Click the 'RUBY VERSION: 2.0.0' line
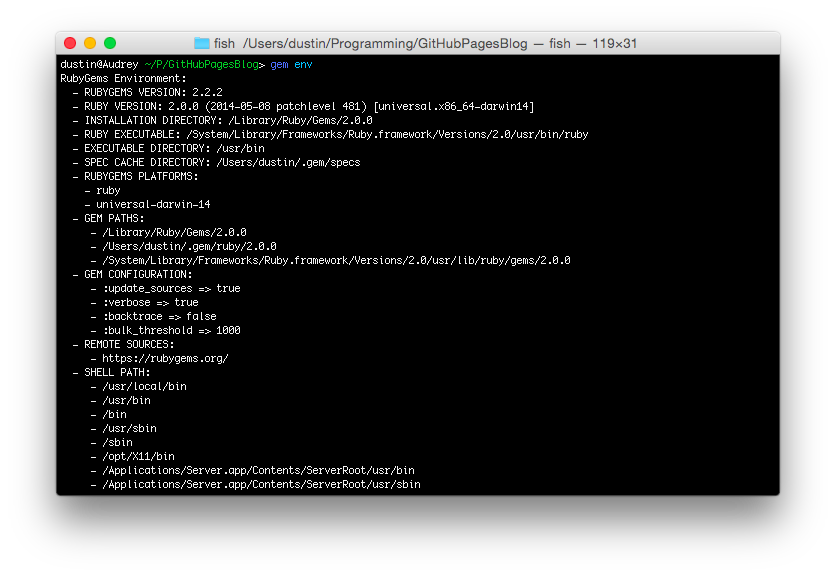Viewport: 836px width, 576px height. pyautogui.click(x=303, y=106)
